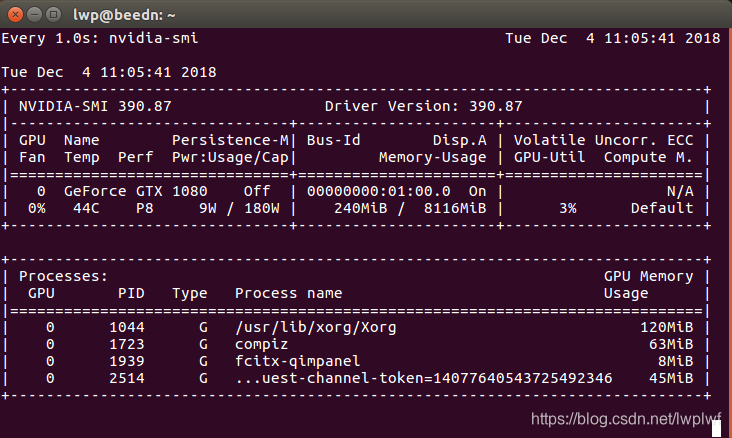This screenshot has width=732, height=438.
Task: Click the 'Processes:' label
Action: [63, 276]
